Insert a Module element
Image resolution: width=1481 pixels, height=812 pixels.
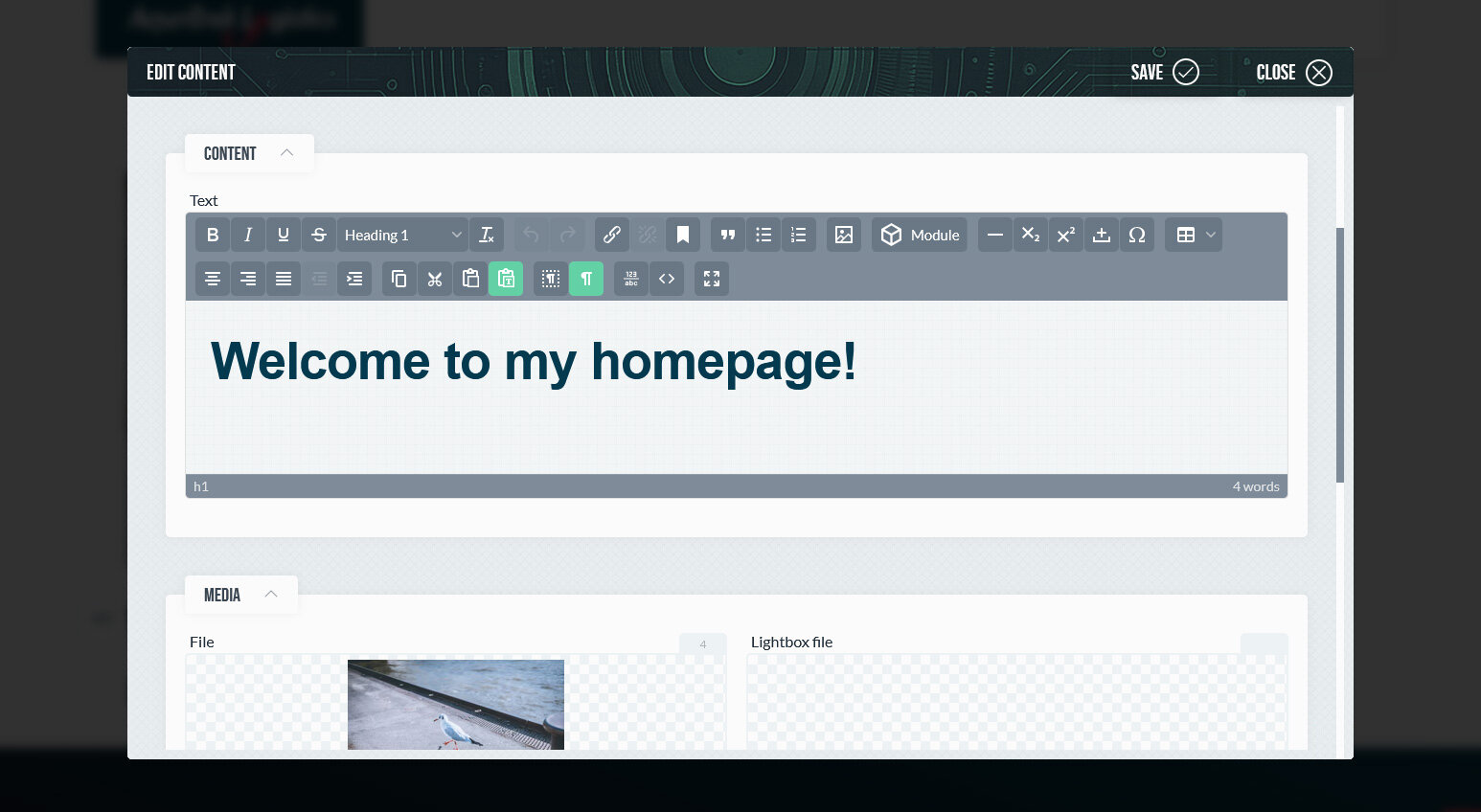pyautogui.click(x=920, y=235)
